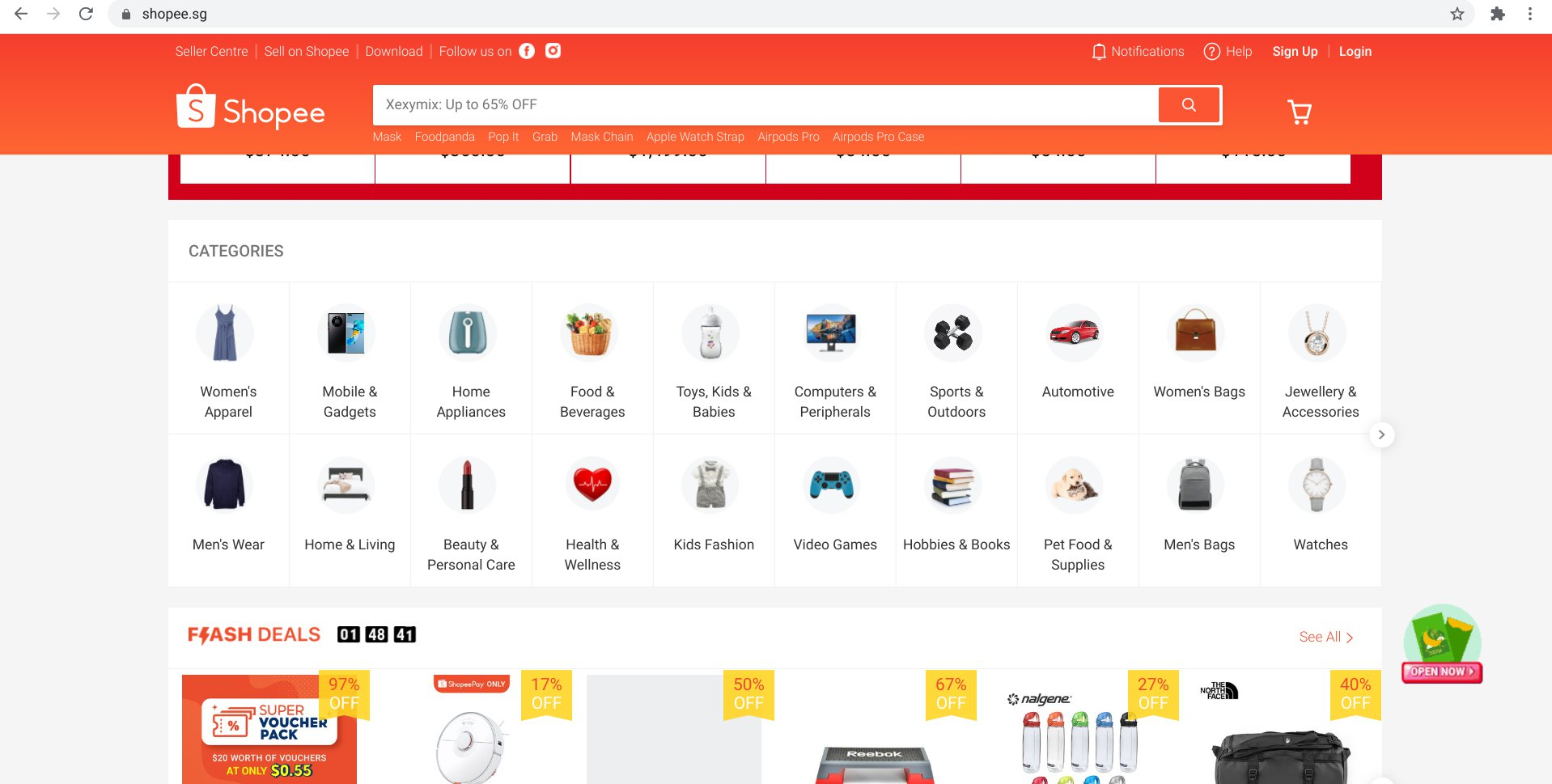Open the Computers & Peripherals category
Viewport: 1552px width, 784px height.
point(834,358)
